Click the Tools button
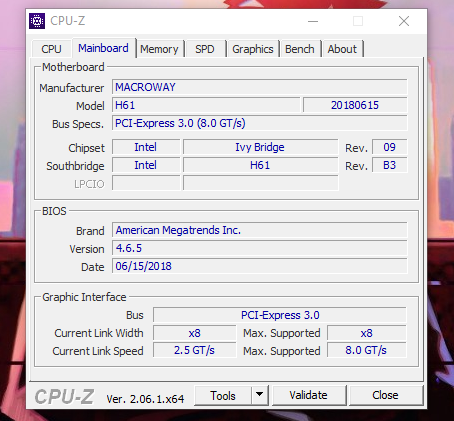 point(223,395)
